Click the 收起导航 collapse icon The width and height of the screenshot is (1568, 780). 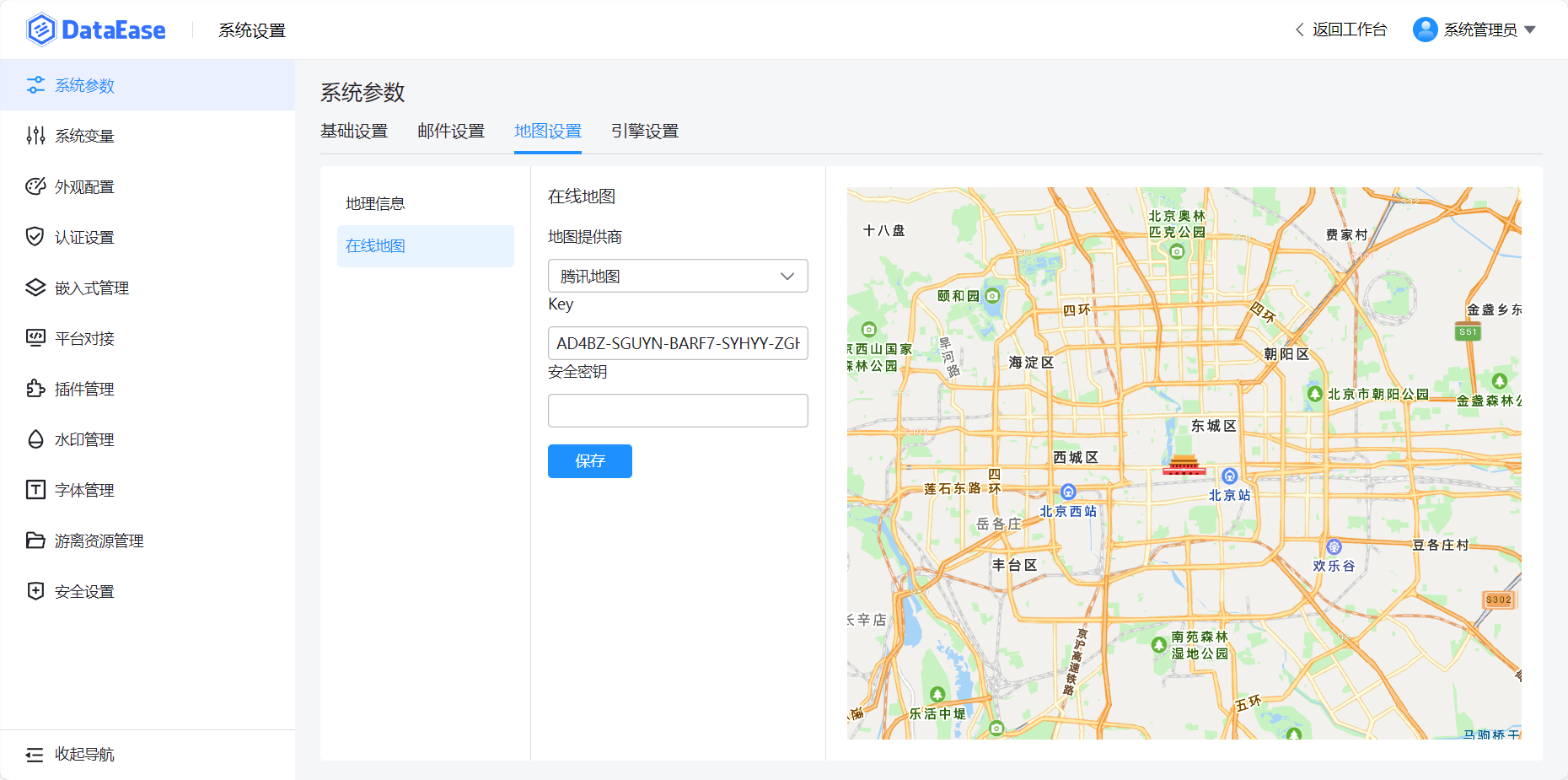(35, 755)
